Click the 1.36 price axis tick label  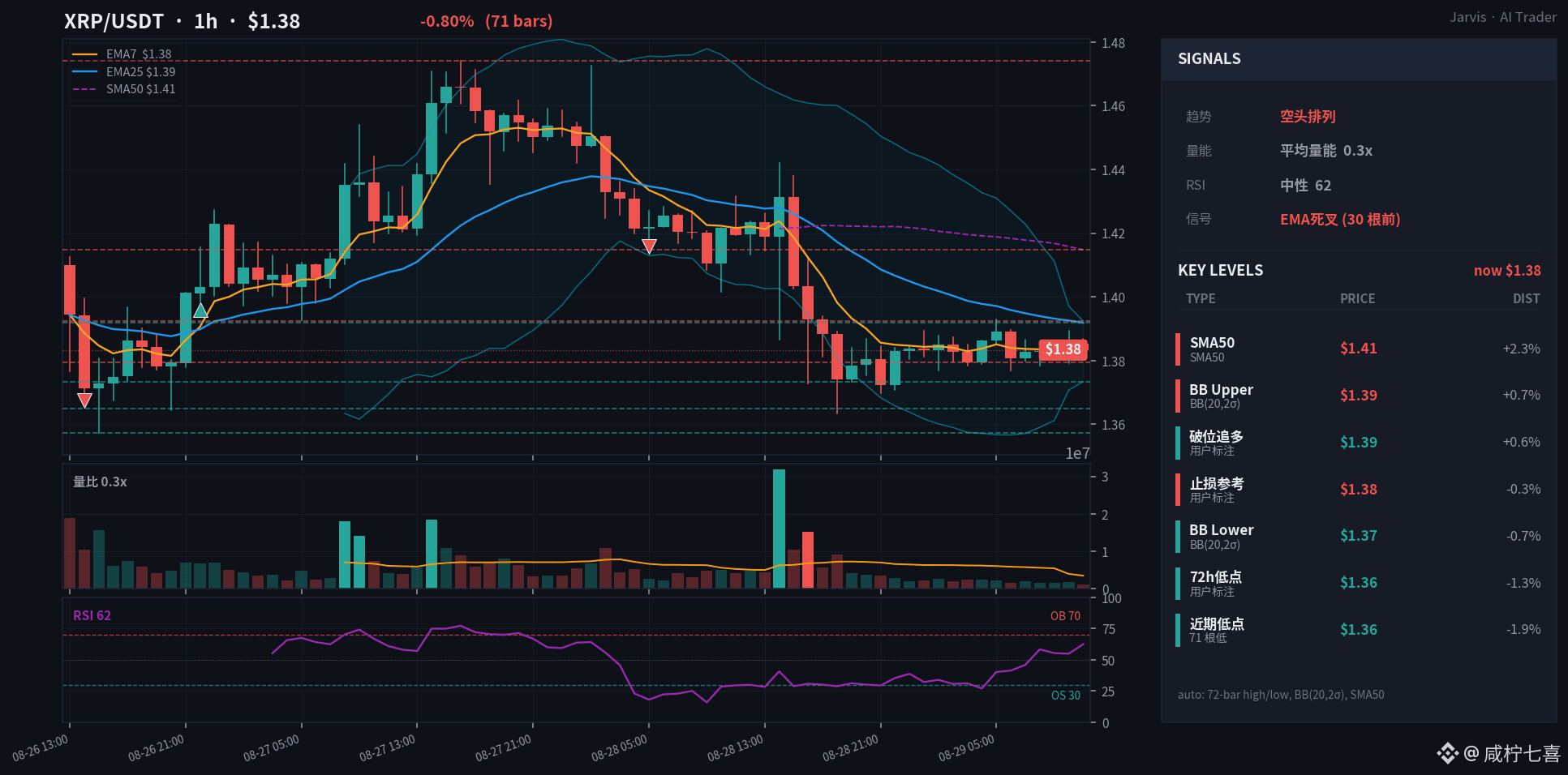click(x=1113, y=425)
